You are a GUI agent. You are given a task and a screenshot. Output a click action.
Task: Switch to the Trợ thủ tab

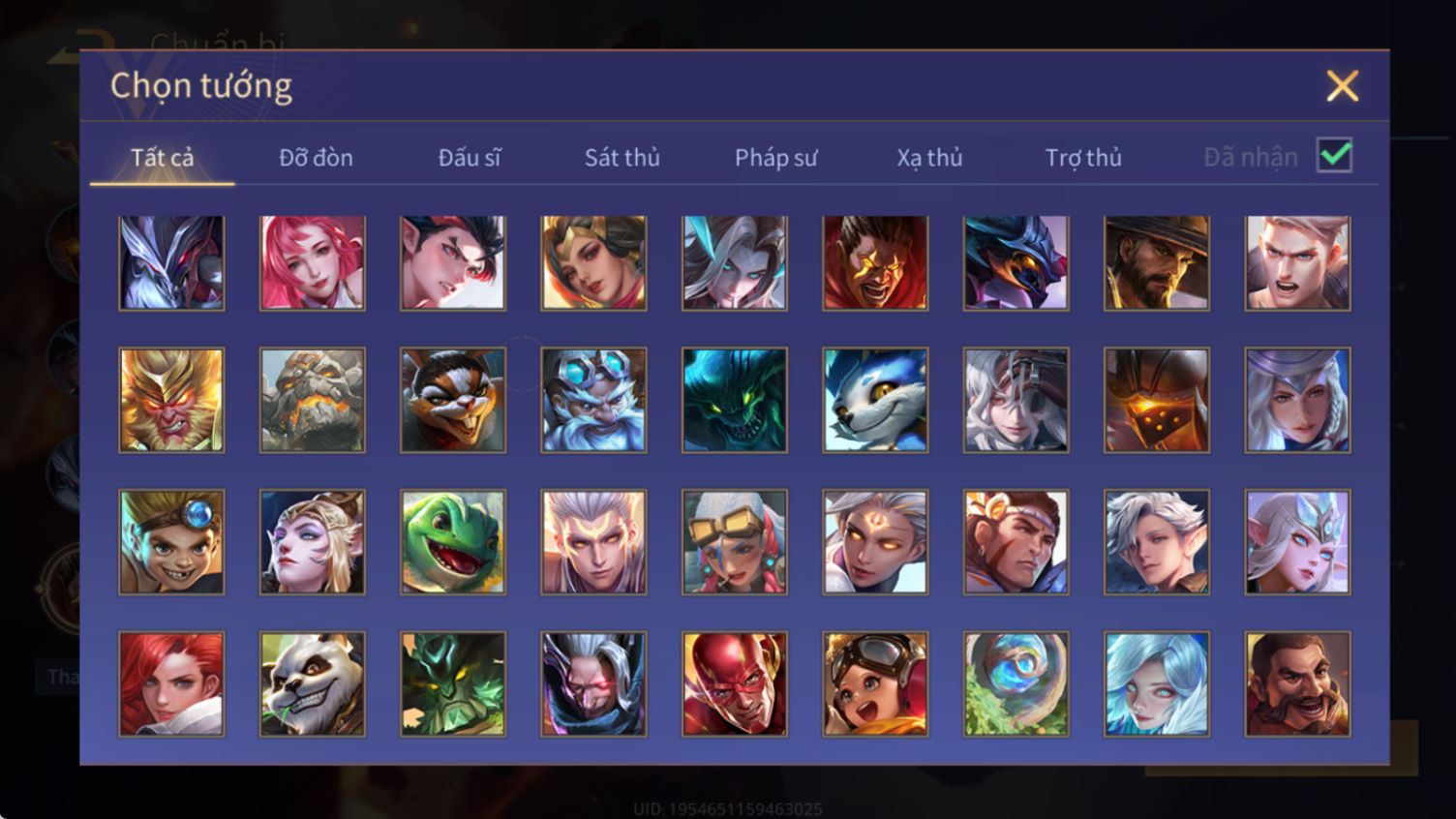click(1083, 158)
